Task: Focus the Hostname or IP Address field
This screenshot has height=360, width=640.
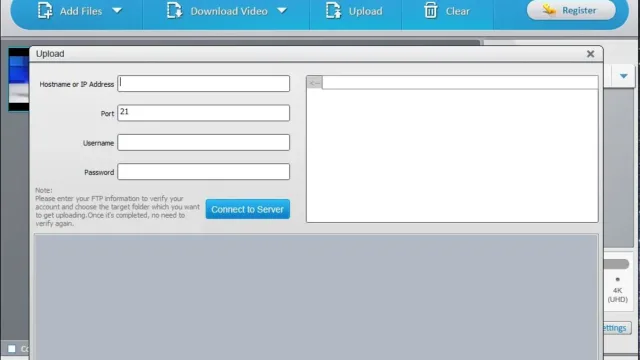Action: click(204, 83)
